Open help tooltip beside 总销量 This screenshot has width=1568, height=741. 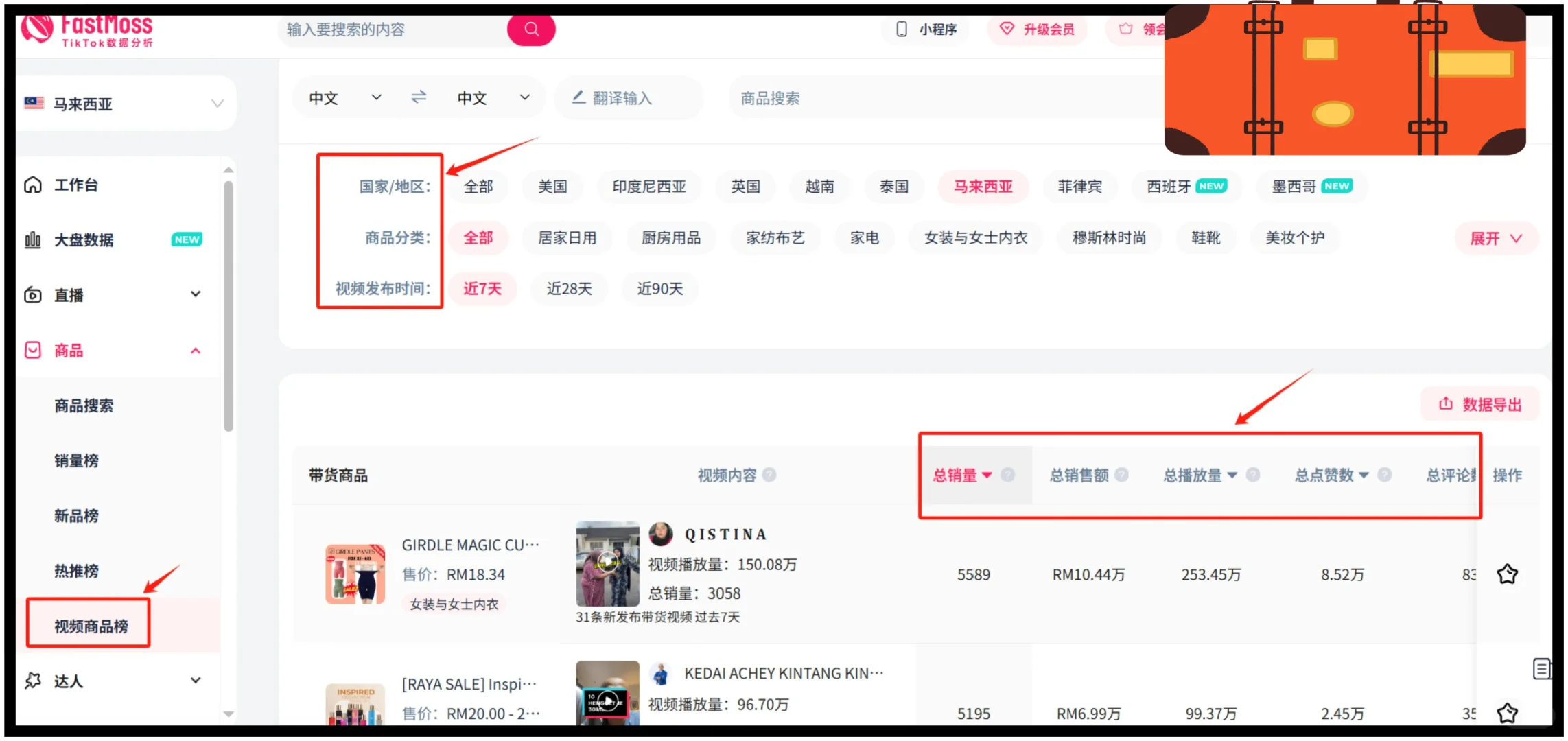click(1007, 475)
